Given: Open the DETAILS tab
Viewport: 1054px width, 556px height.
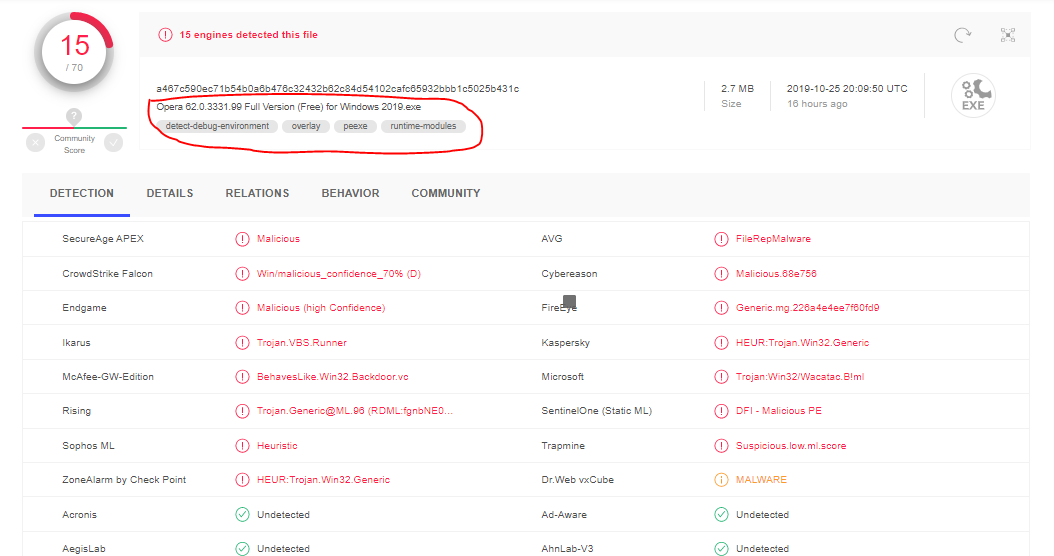Looking at the screenshot, I should [170, 194].
